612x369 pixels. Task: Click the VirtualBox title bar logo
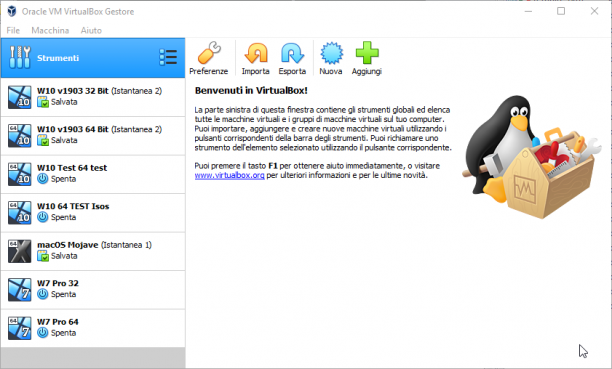(12, 11)
